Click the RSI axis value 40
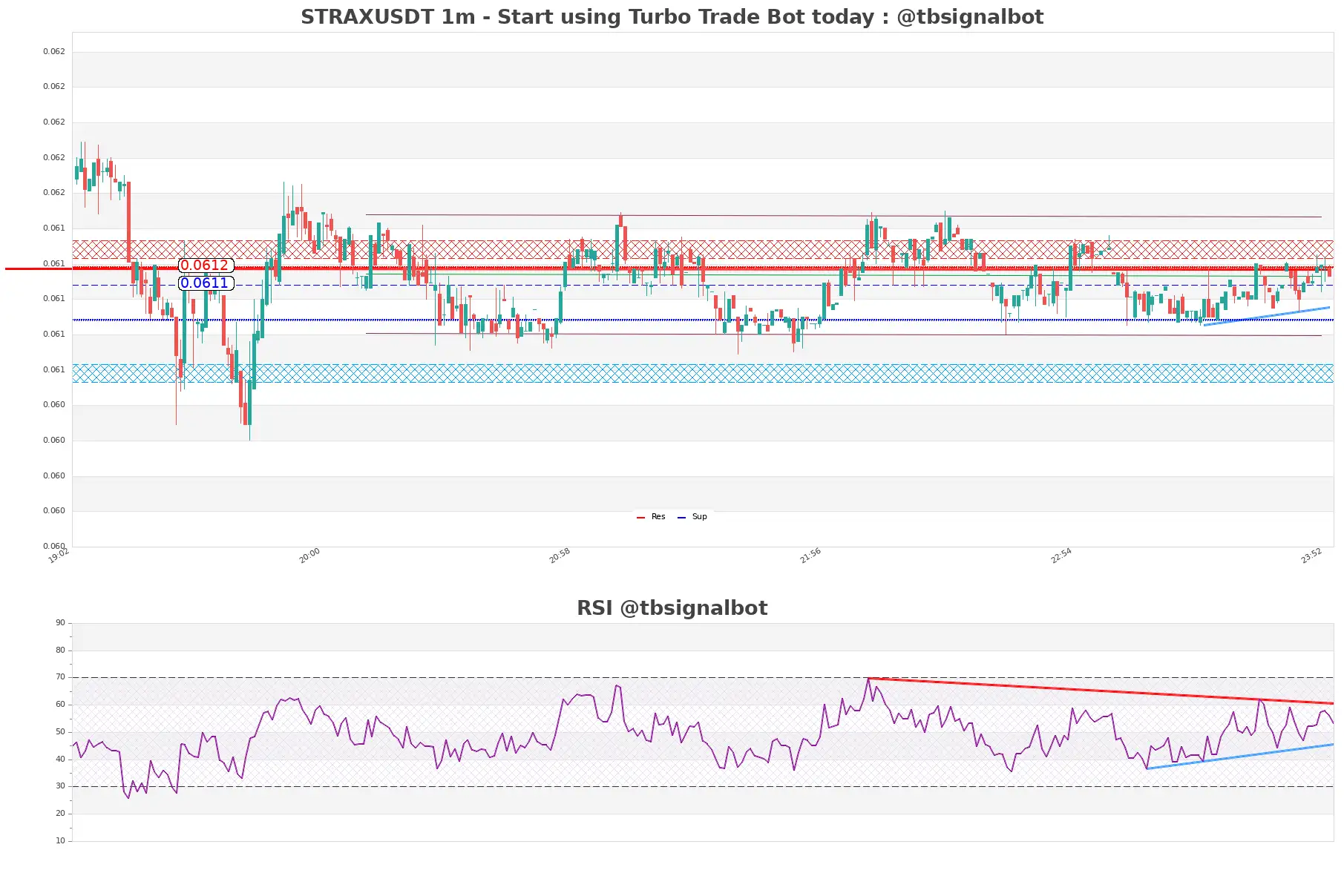 pyautogui.click(x=60, y=760)
